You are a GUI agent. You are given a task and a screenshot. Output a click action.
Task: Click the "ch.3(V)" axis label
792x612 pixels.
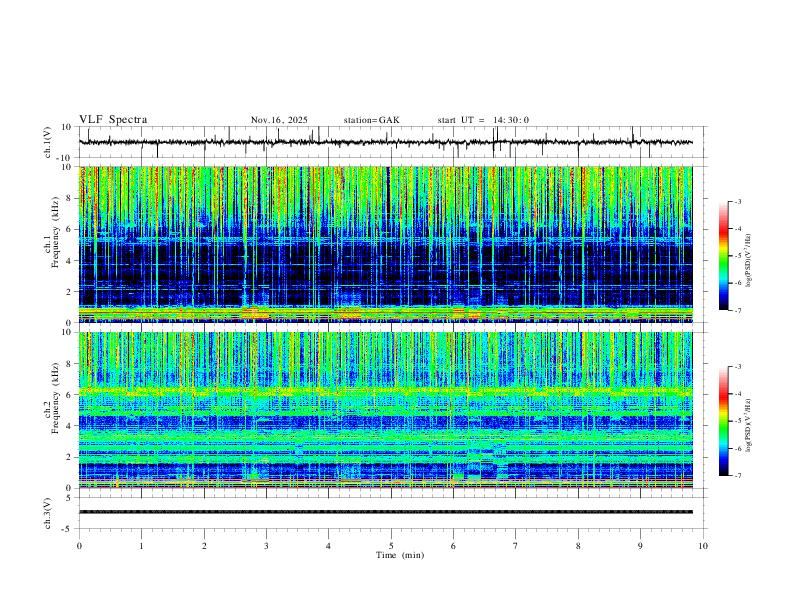48,514
